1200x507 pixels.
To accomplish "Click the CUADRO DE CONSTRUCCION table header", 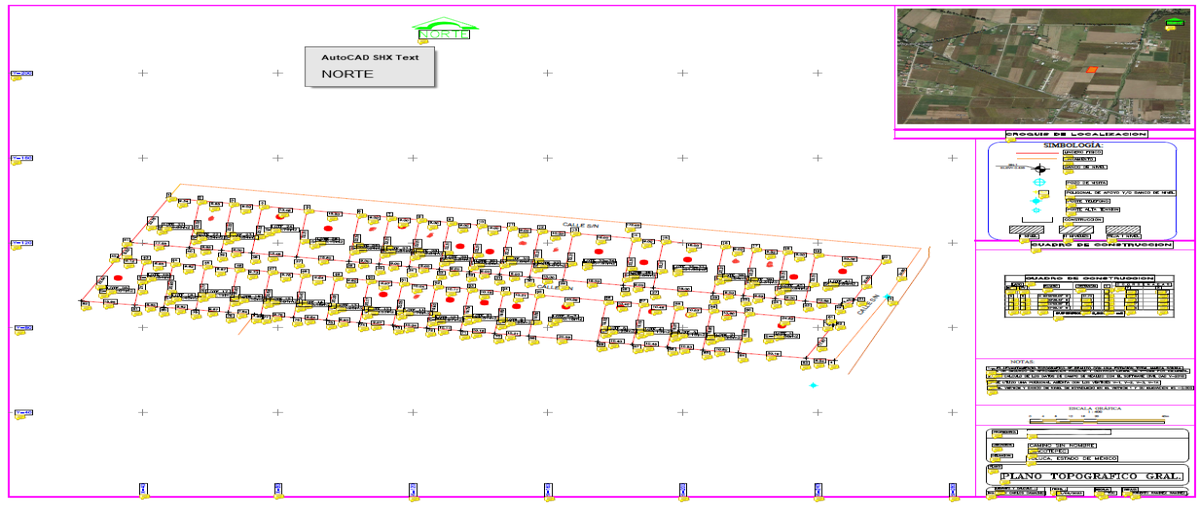I will pyautogui.click(x=1090, y=278).
